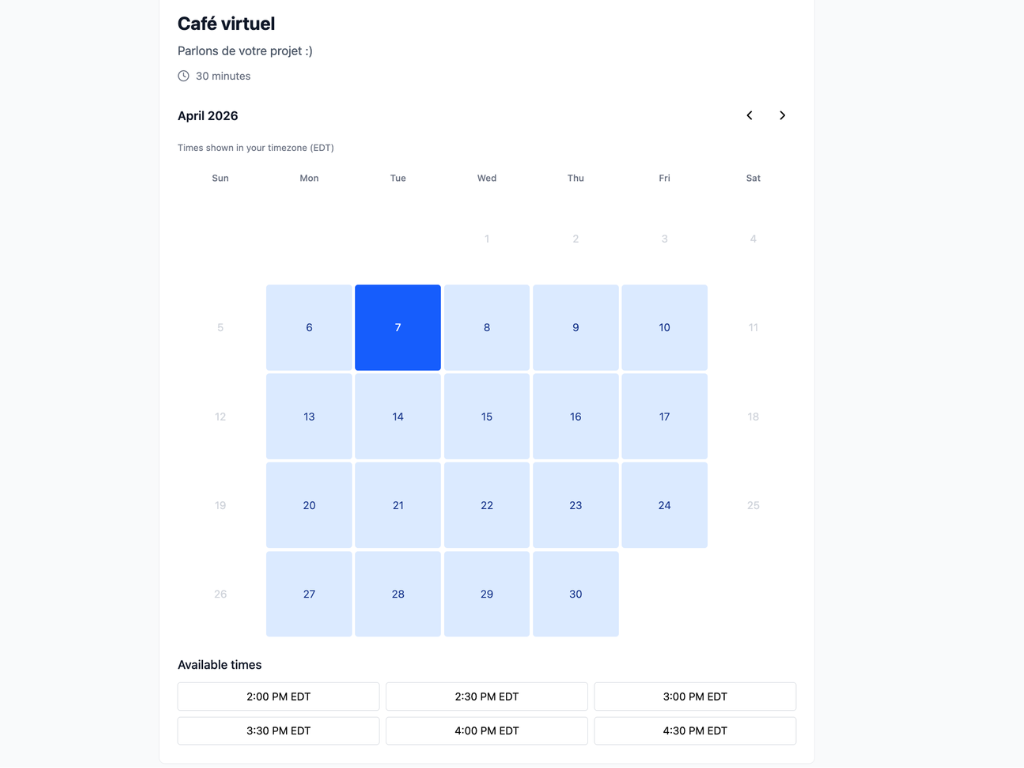Viewport: 1024px width, 768px height.
Task: Pick April 20 for the meeting
Action: click(x=308, y=505)
